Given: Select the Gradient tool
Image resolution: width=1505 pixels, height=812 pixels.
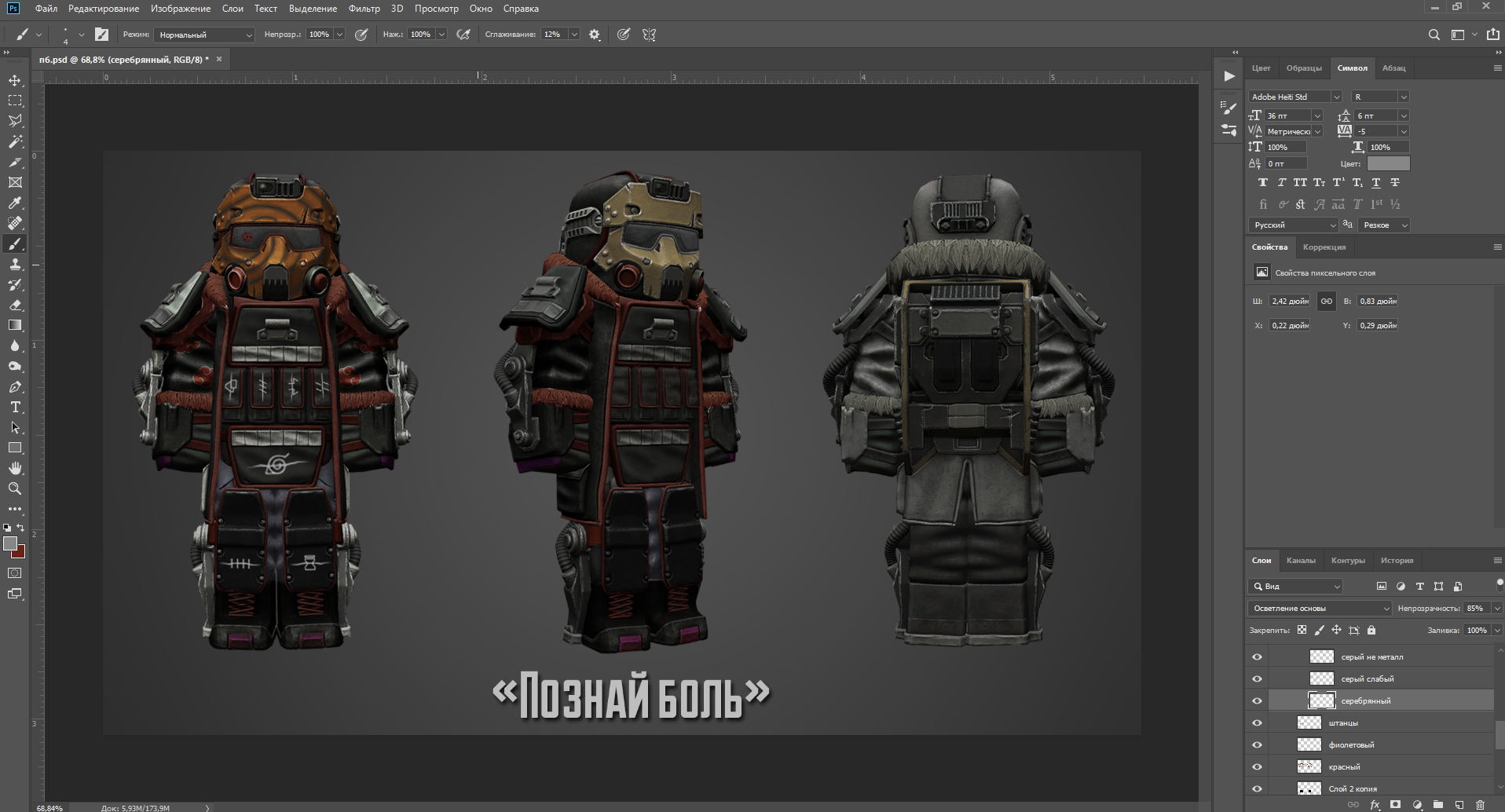Looking at the screenshot, I should click(15, 325).
